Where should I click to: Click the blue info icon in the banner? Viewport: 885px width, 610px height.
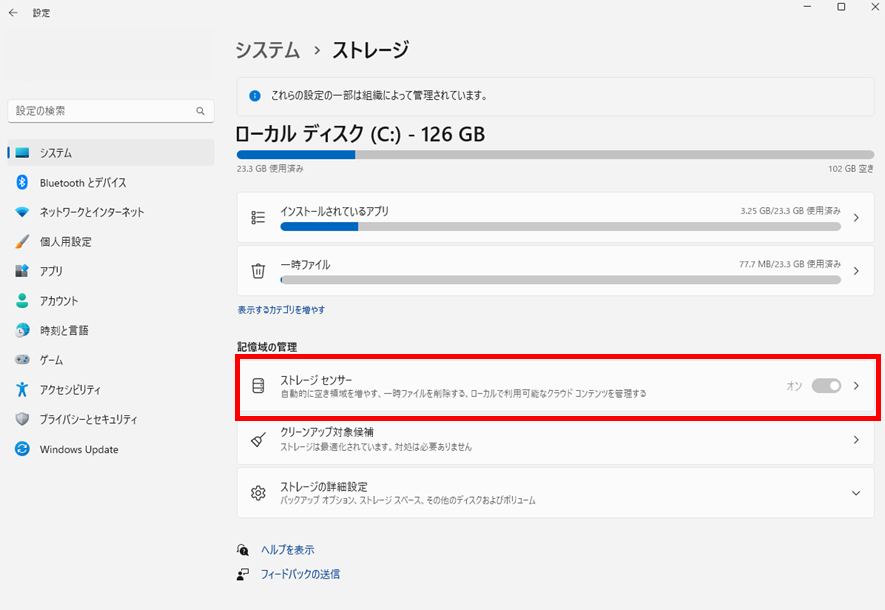255,96
